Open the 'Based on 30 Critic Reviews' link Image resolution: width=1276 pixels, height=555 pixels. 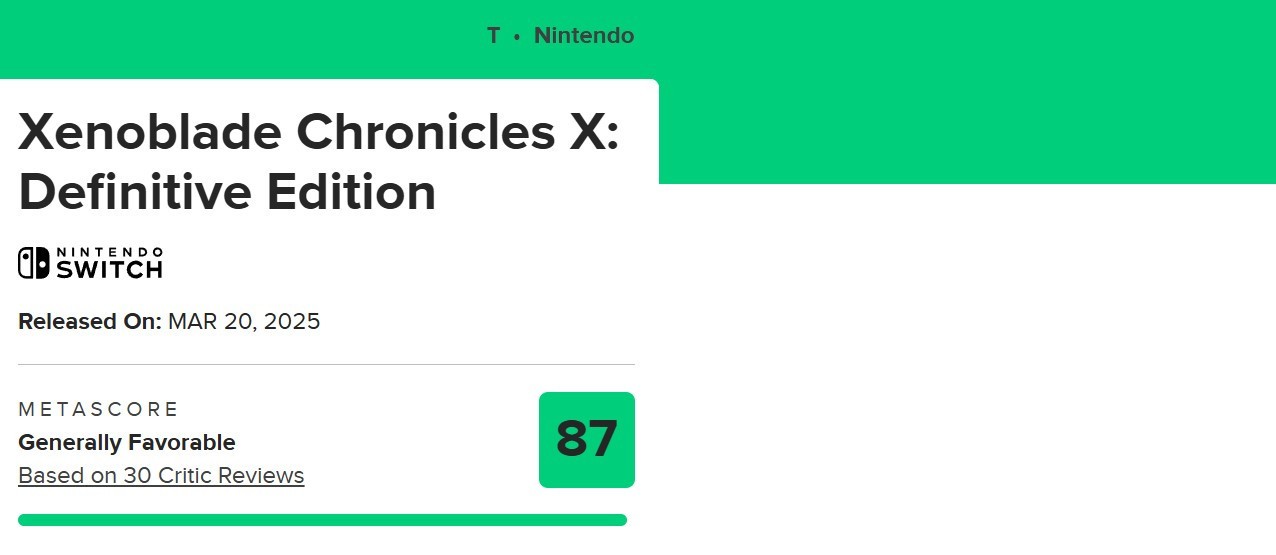[161, 475]
